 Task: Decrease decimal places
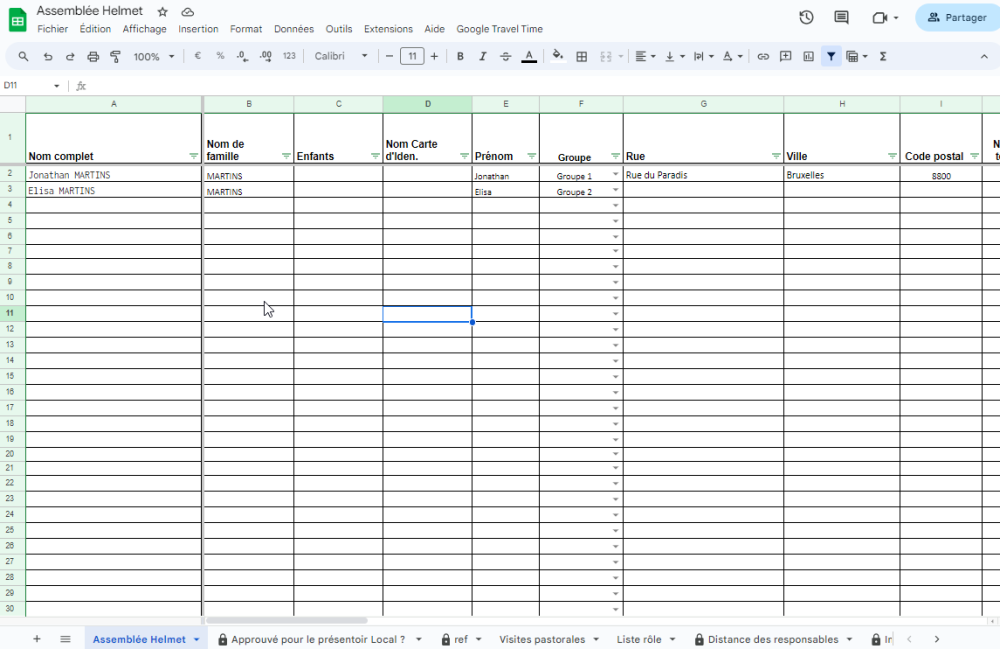pyautogui.click(x=241, y=56)
